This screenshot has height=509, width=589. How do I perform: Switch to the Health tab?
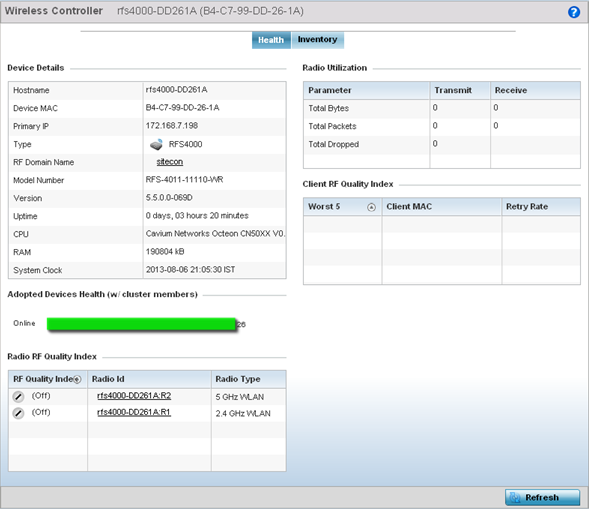(x=271, y=40)
